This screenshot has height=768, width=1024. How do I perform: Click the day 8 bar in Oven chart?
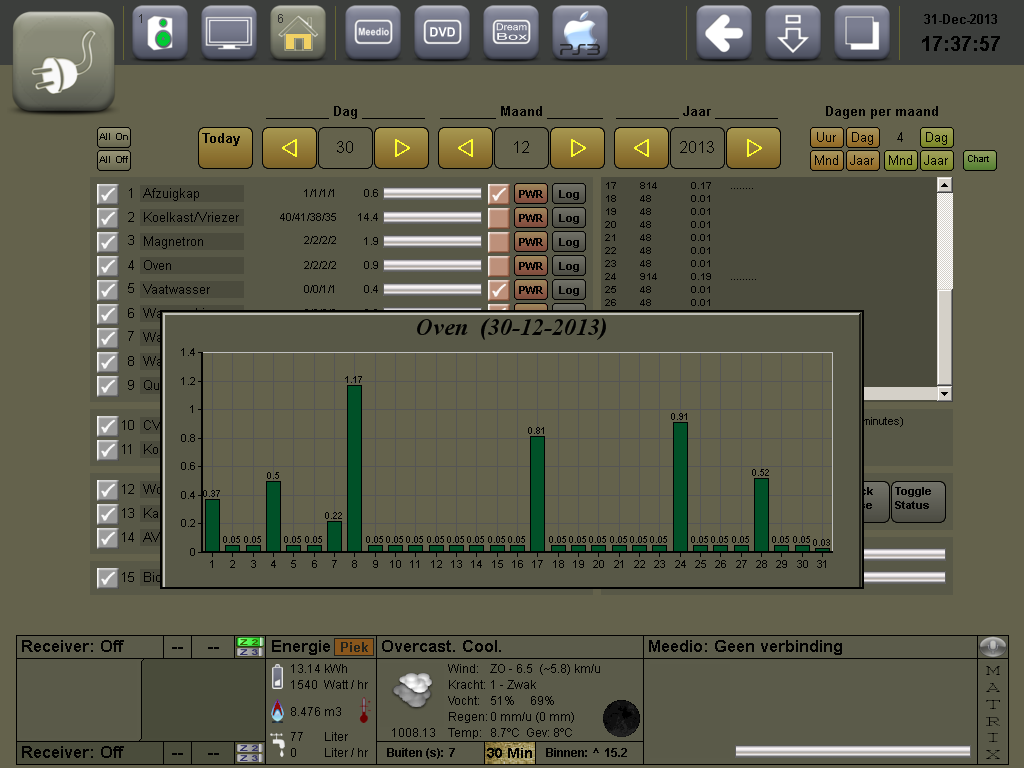pos(354,468)
